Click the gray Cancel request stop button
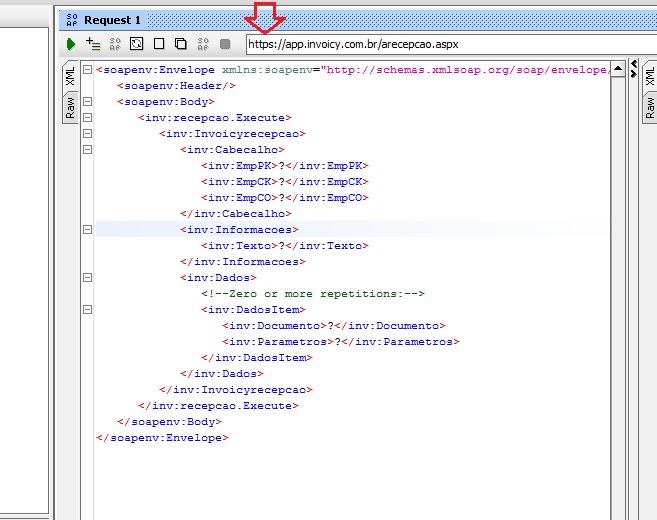Screen dimensions: 657x520 [x=225, y=44]
